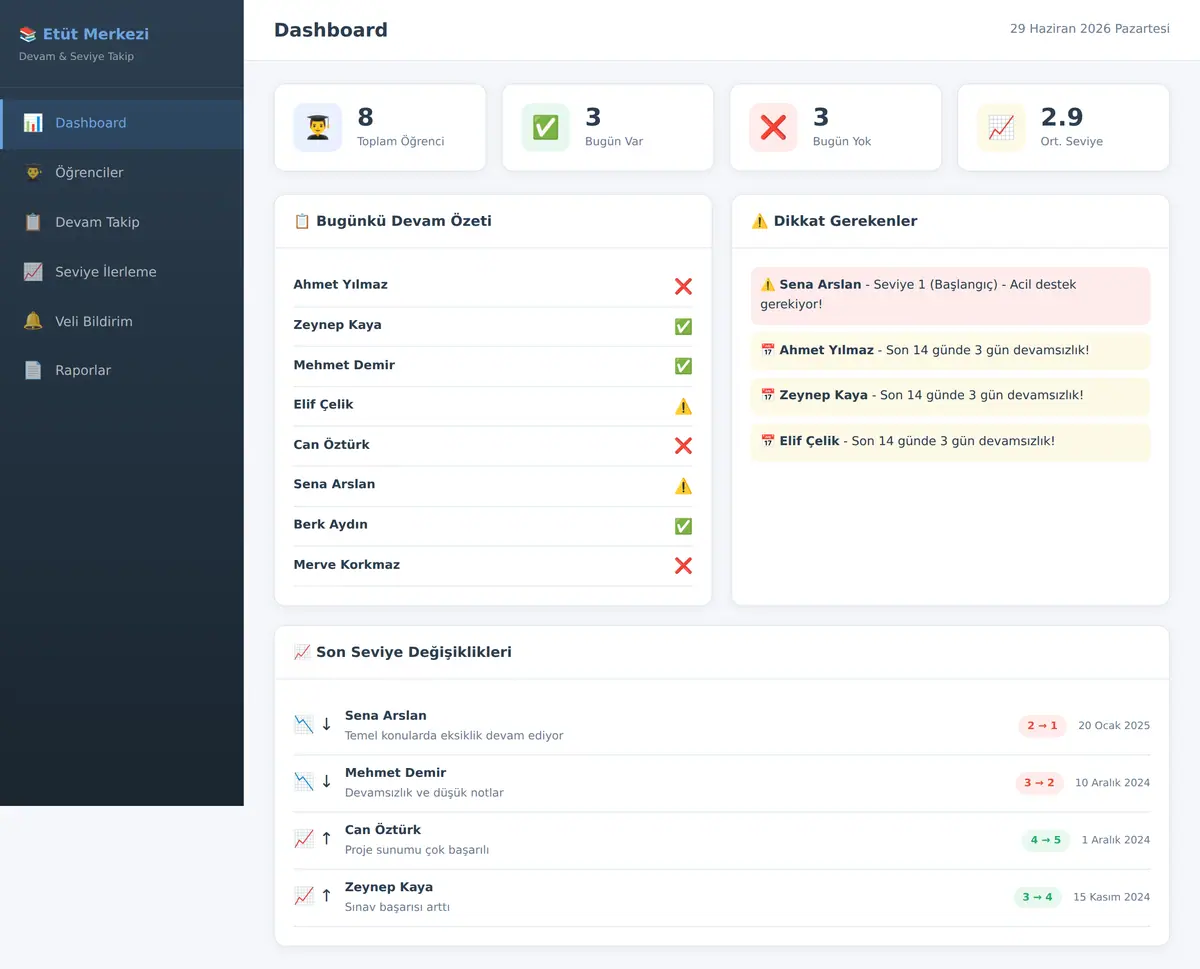Click Merve Korkmaz name in attendance summary
Image resolution: width=1200 pixels, height=969 pixels.
(346, 565)
